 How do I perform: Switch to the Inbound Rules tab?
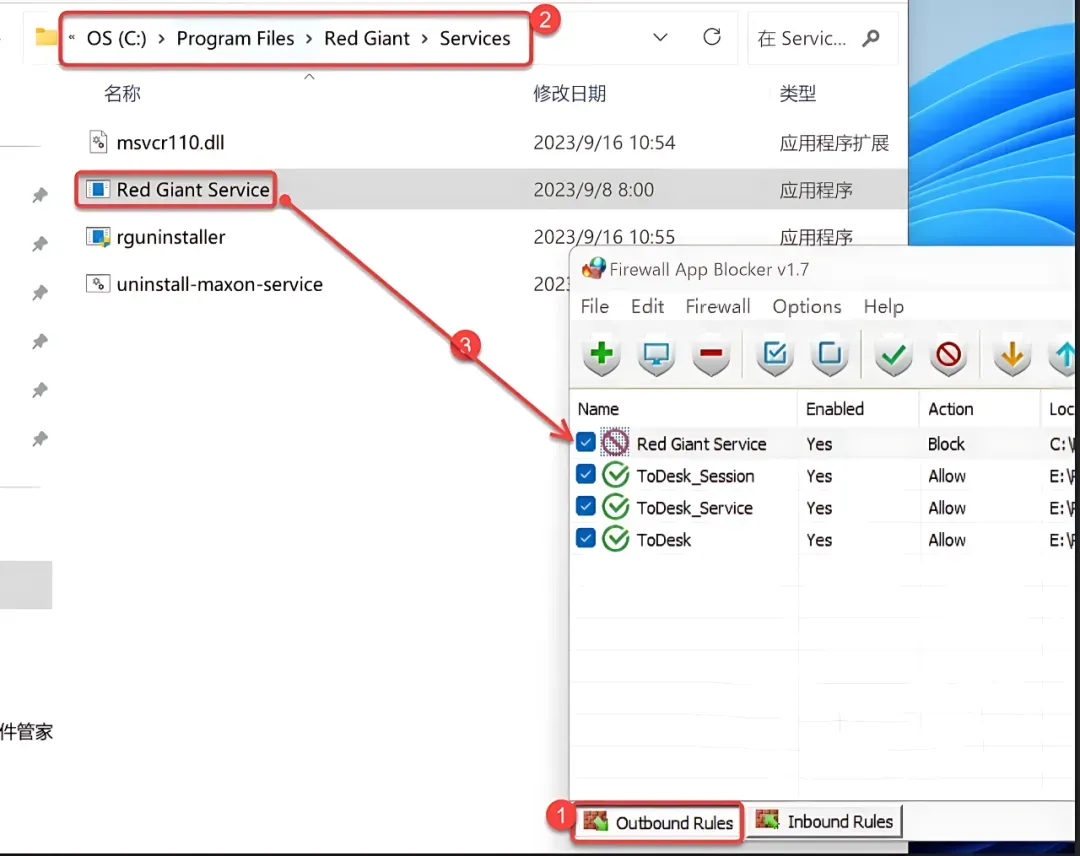[824, 822]
